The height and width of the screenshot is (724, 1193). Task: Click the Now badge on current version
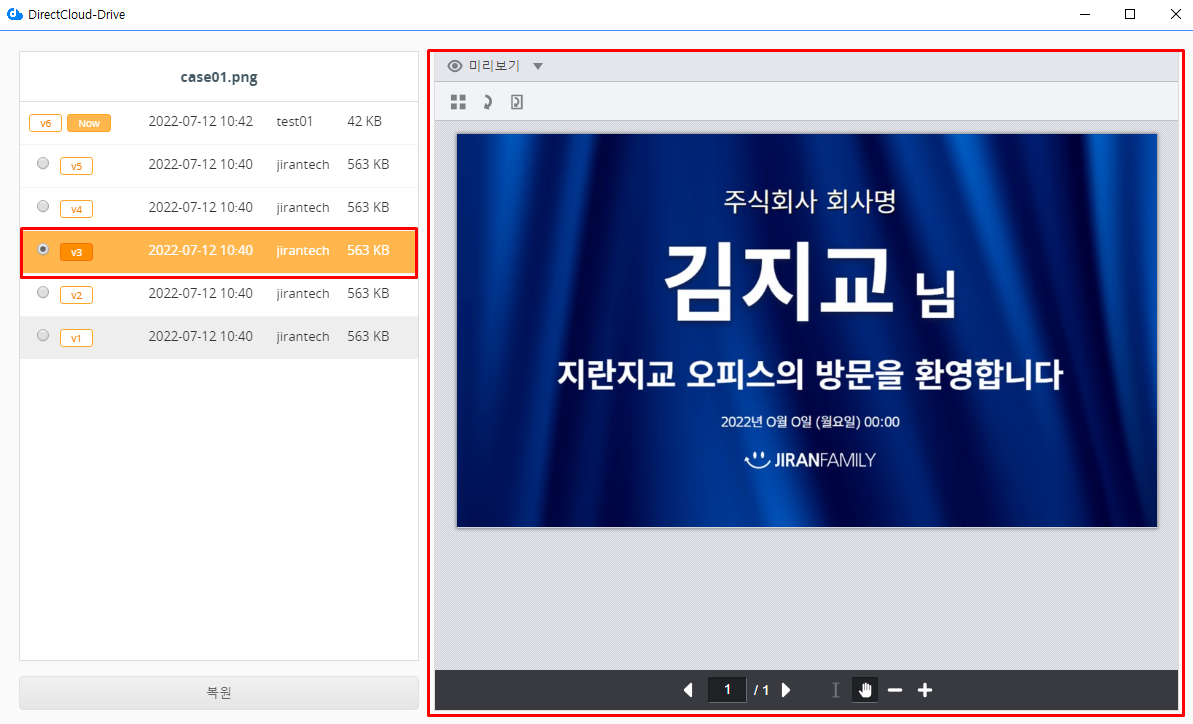(x=89, y=123)
